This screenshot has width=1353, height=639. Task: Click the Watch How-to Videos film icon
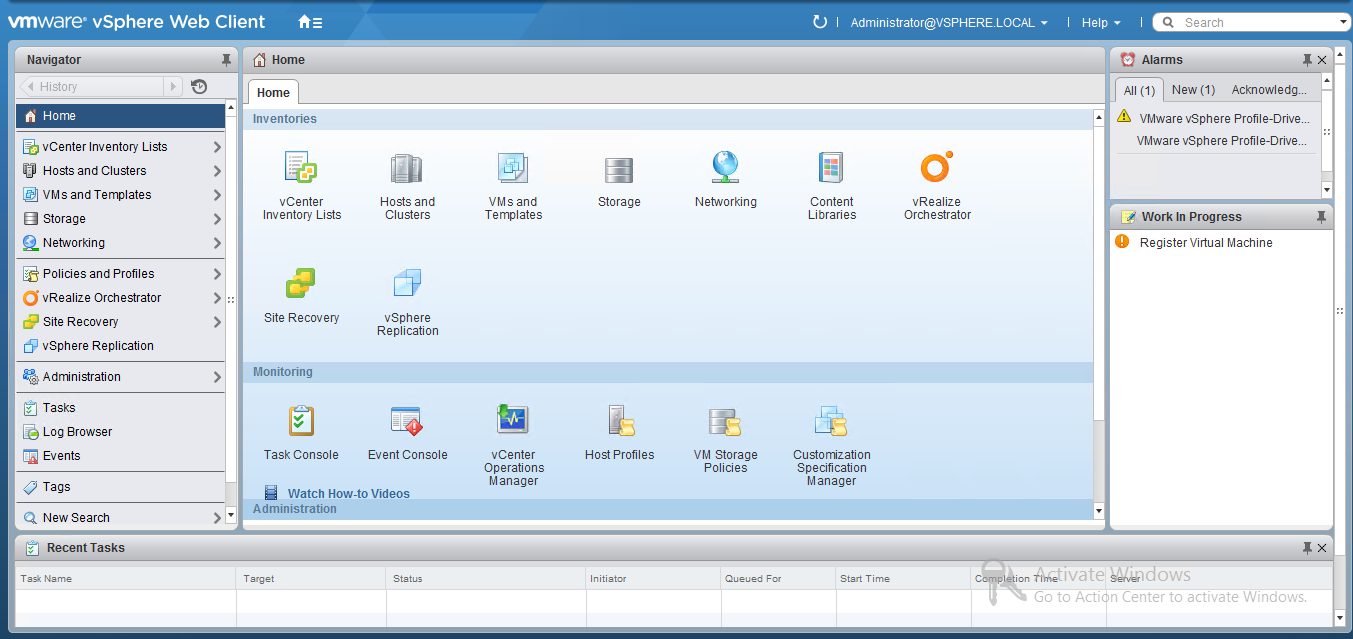click(x=270, y=493)
